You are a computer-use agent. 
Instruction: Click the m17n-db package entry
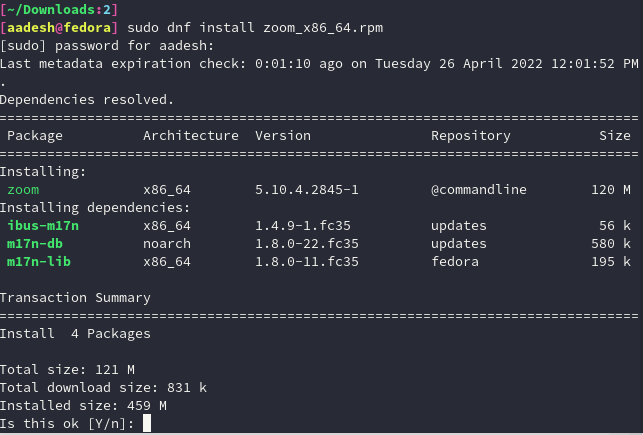tap(35, 244)
